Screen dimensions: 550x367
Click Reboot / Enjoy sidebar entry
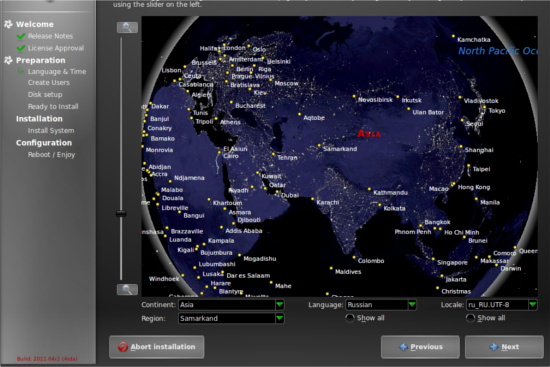tap(51, 154)
